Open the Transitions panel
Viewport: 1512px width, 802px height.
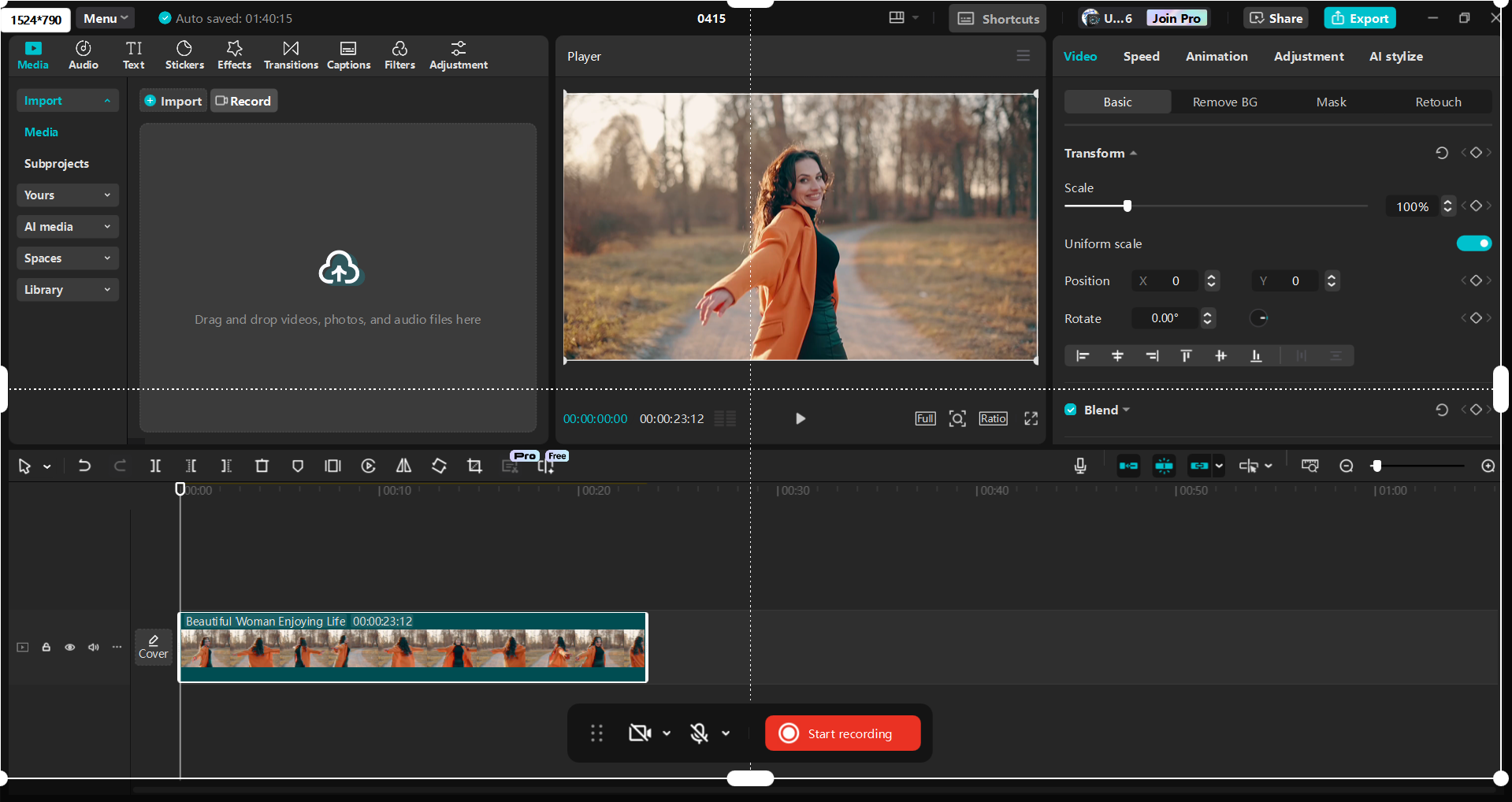click(x=291, y=55)
